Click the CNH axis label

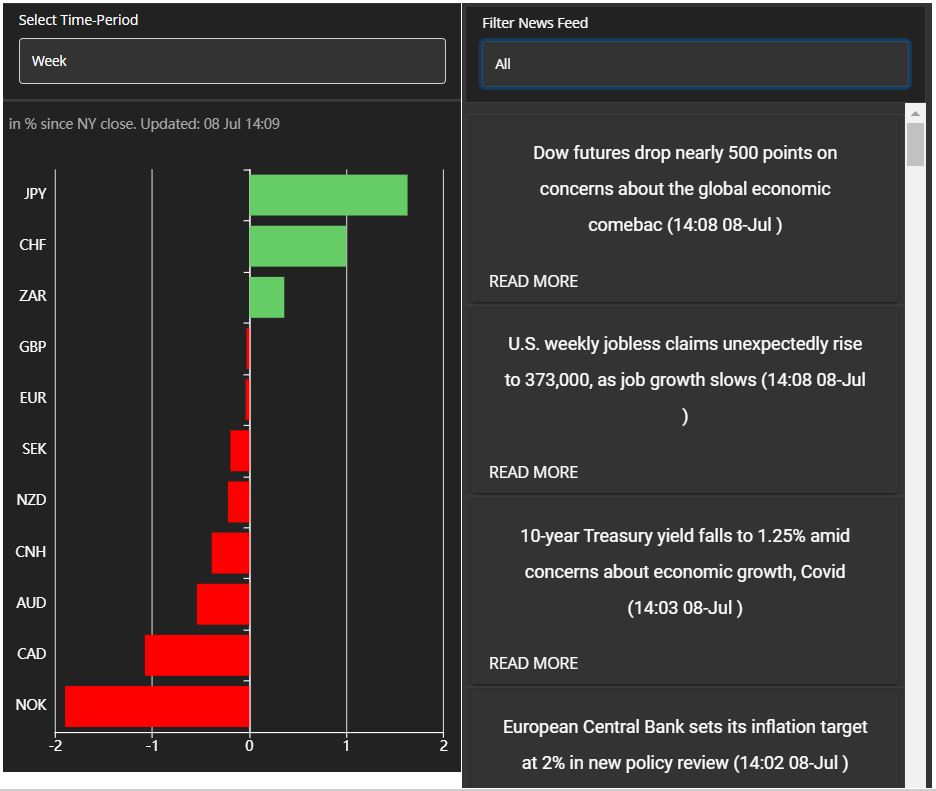click(x=31, y=552)
